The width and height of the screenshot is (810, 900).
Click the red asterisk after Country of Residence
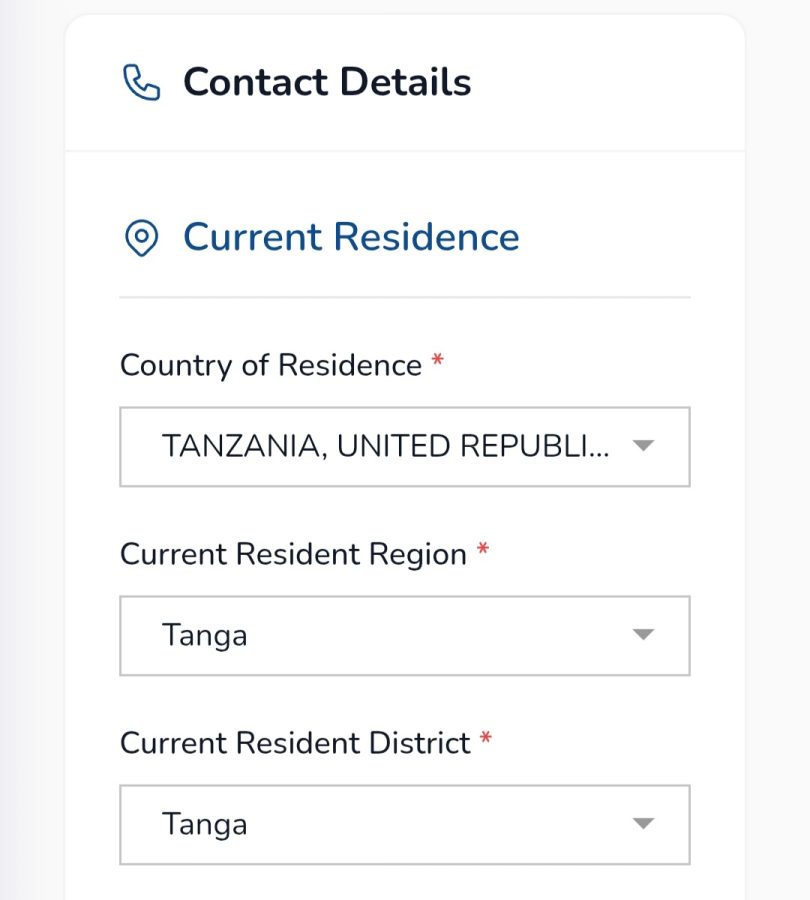tap(437, 362)
